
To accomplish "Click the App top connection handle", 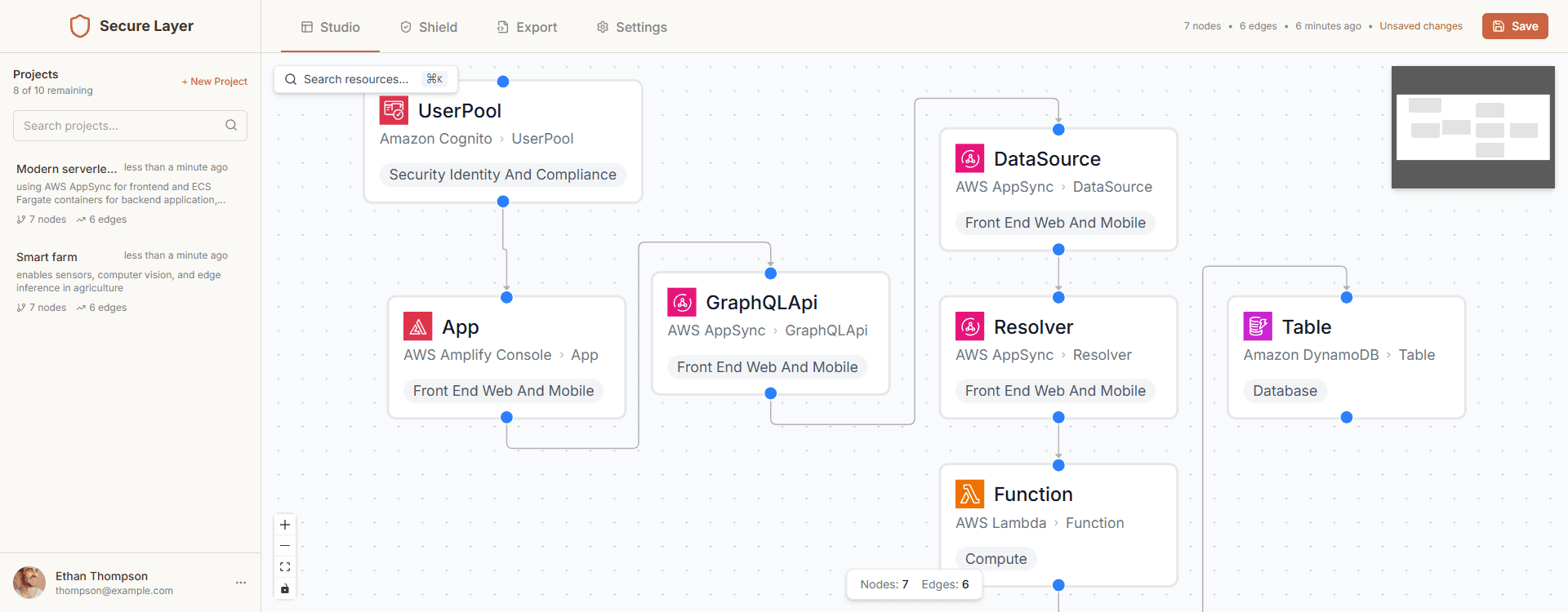I will pyautogui.click(x=506, y=297).
